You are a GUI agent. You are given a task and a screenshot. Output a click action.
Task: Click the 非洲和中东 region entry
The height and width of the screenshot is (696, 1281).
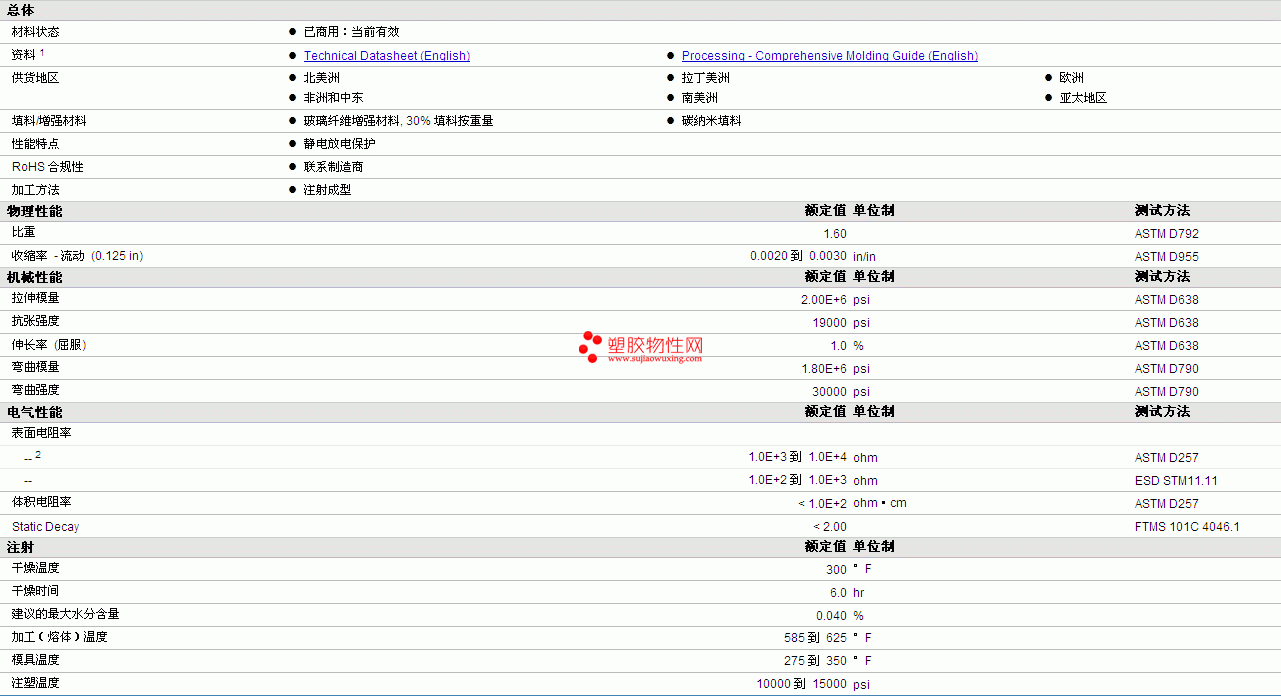pos(333,98)
